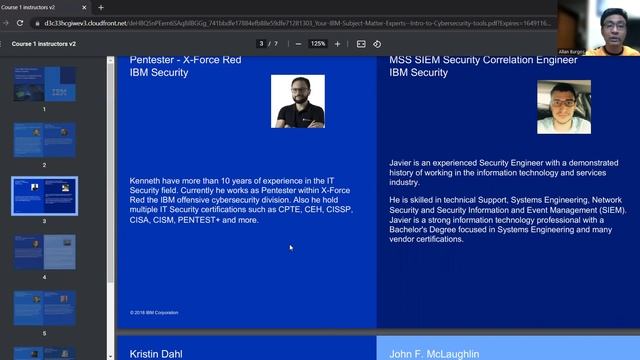This screenshot has height=360, width=640.
Task: Click the presenter webcam video
Action: [x=598, y=28]
